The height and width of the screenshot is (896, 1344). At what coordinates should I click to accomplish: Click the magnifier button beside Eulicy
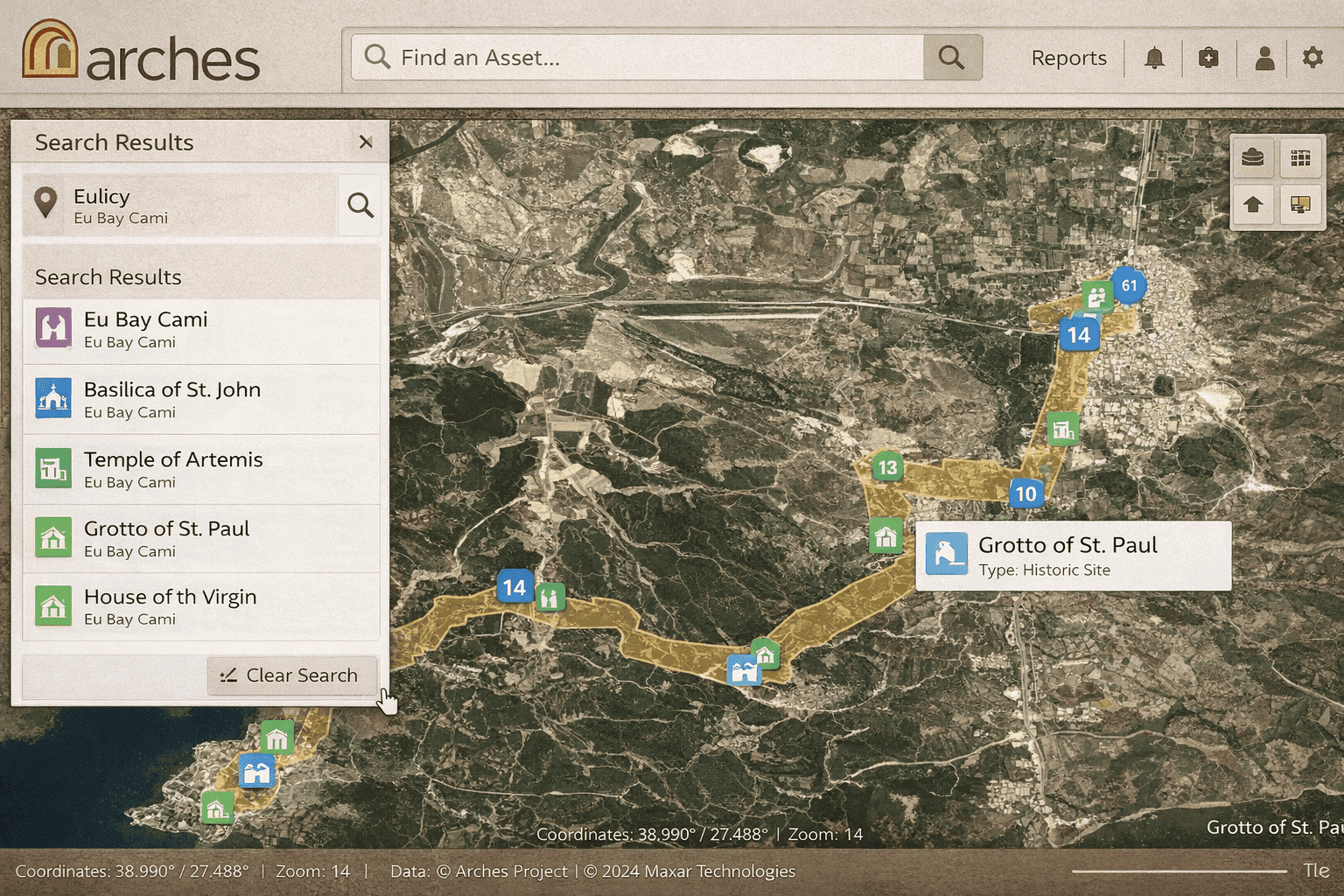tap(360, 206)
